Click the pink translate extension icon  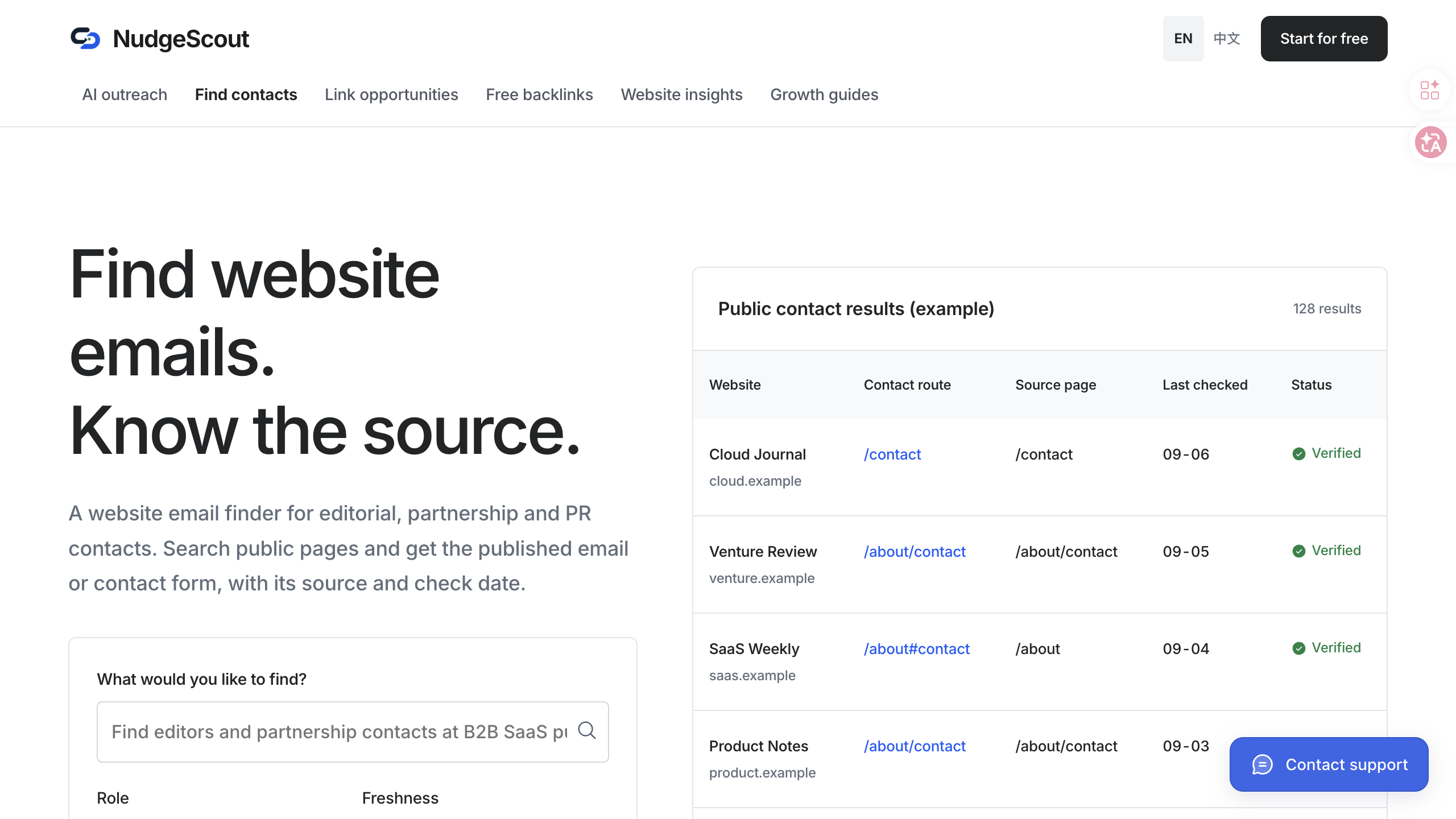(x=1431, y=142)
